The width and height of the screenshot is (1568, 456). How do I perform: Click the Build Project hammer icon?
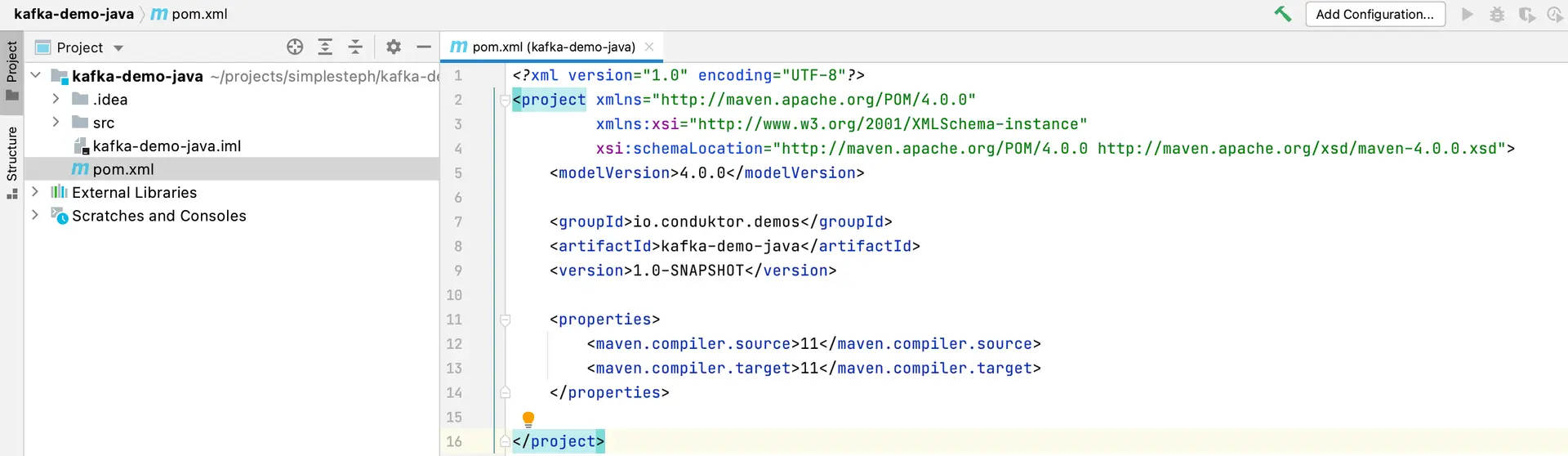(1283, 14)
